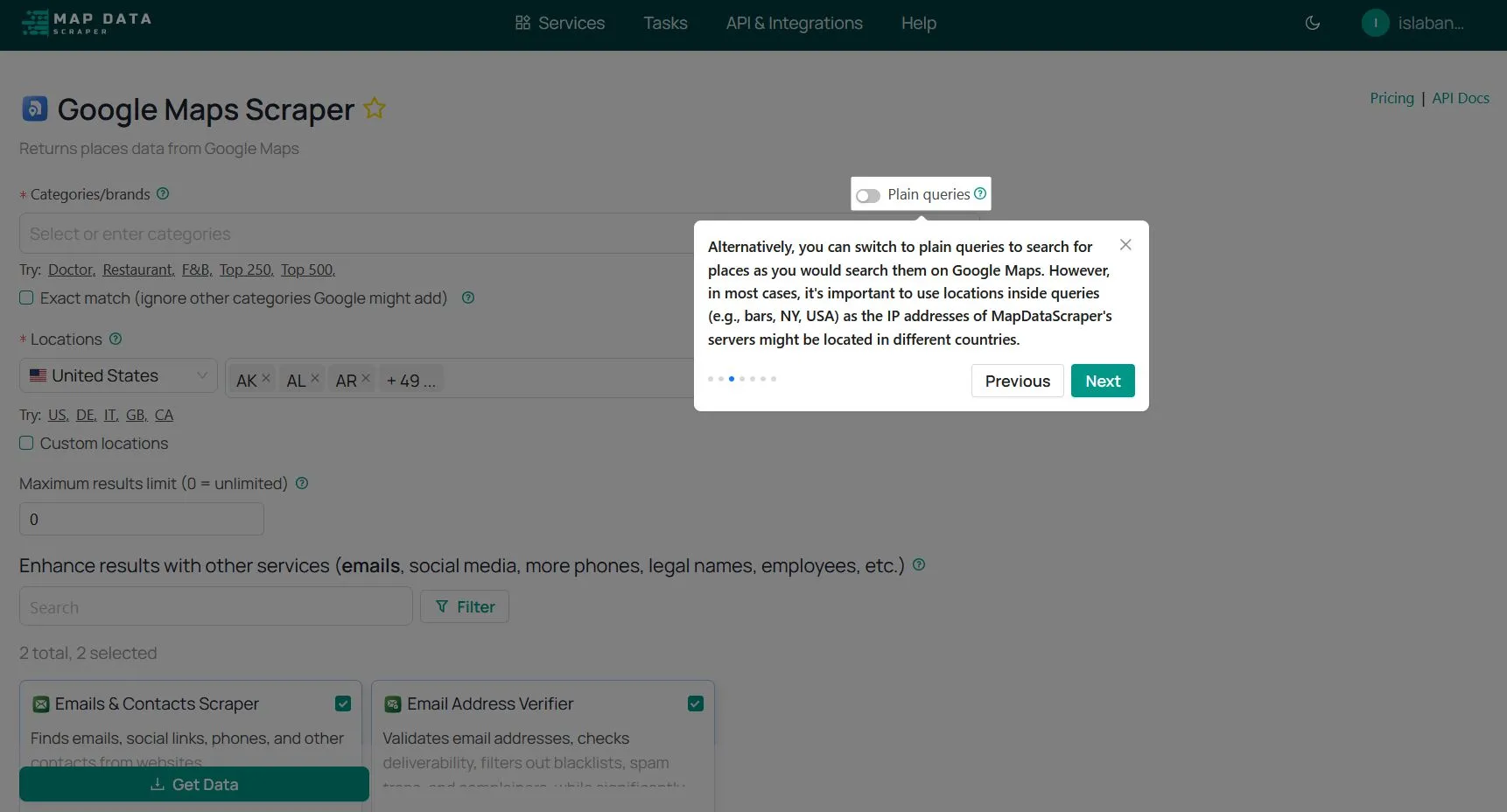Open the United States country dropdown
1507x812 pixels.
[118, 376]
